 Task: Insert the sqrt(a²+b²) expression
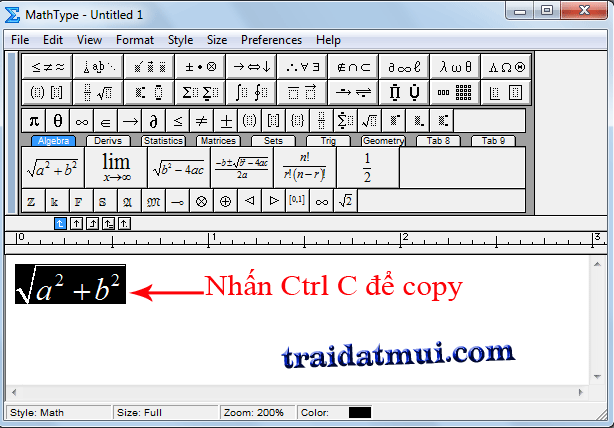[x=53, y=168]
